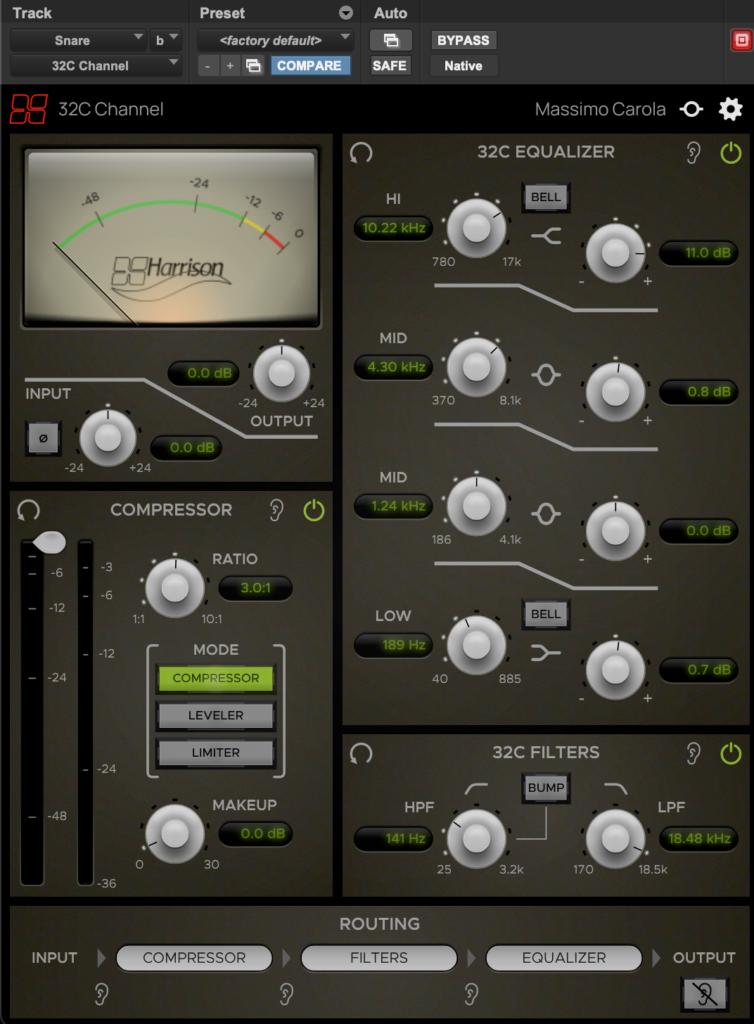The height and width of the screenshot is (1024, 754).
Task: Turn off the Compressor power button
Action: [314, 510]
